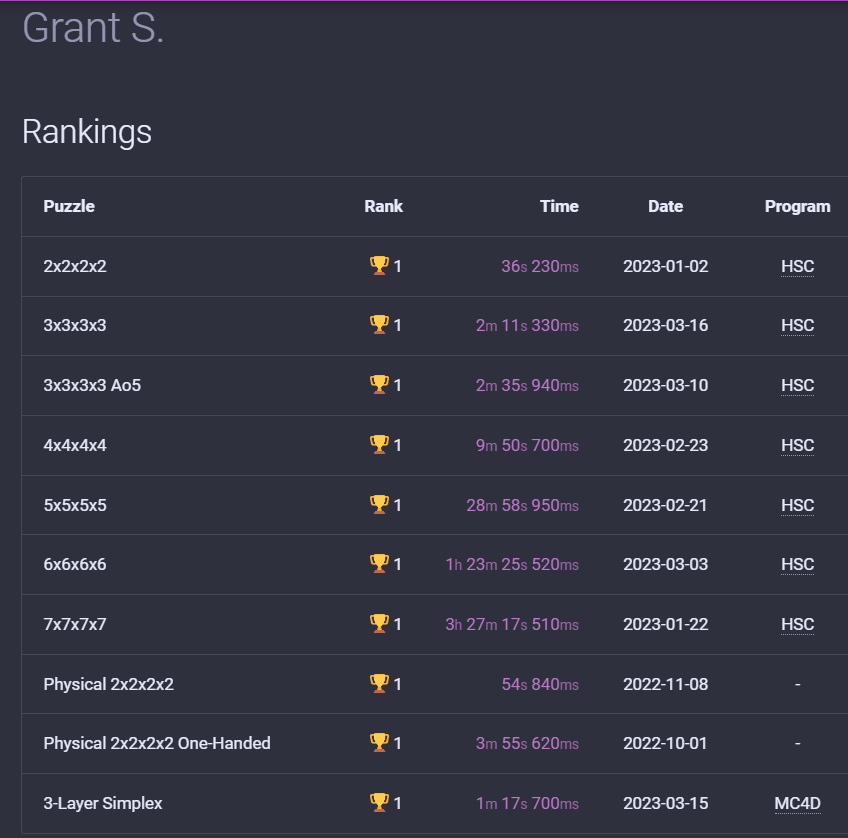Open the 2m 11s 330ms solve time
This screenshot has height=838, width=848.
pos(527,325)
